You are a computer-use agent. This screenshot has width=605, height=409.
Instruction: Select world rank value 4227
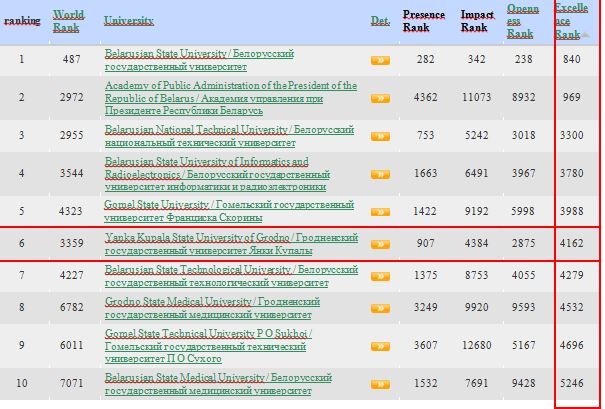tap(71, 275)
